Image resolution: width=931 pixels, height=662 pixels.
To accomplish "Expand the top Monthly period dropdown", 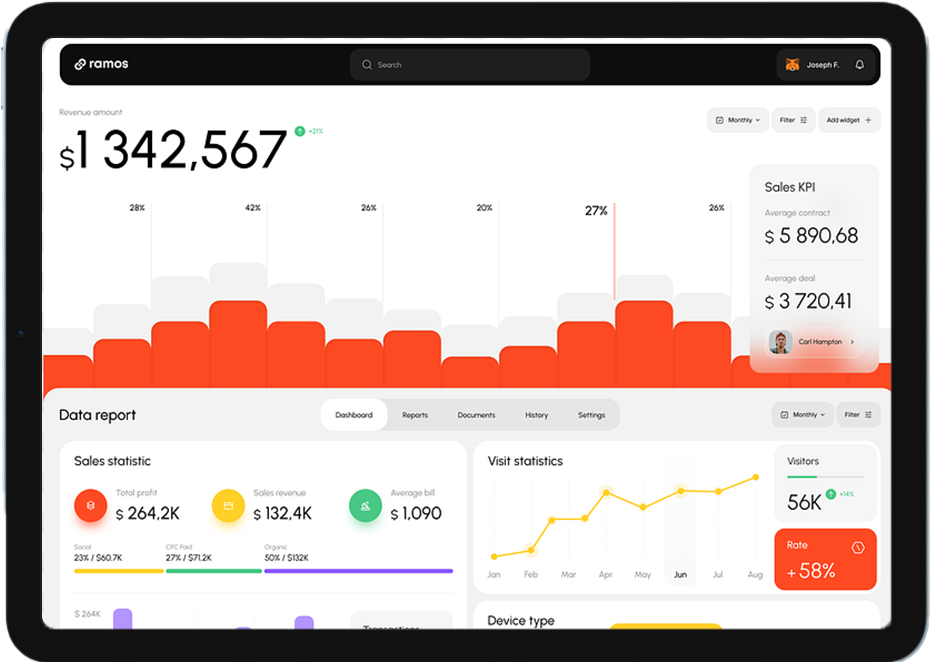I will click(x=738, y=120).
